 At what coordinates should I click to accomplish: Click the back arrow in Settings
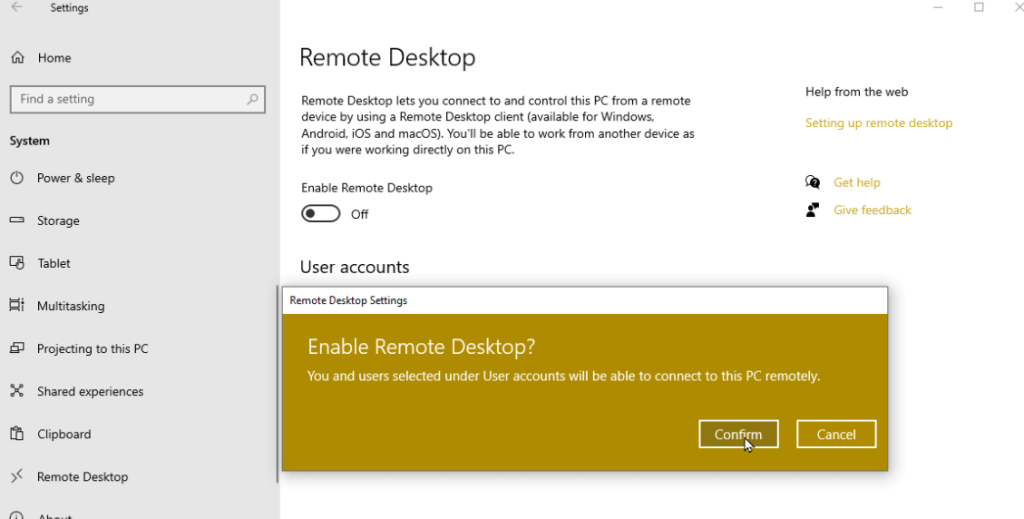(17, 8)
